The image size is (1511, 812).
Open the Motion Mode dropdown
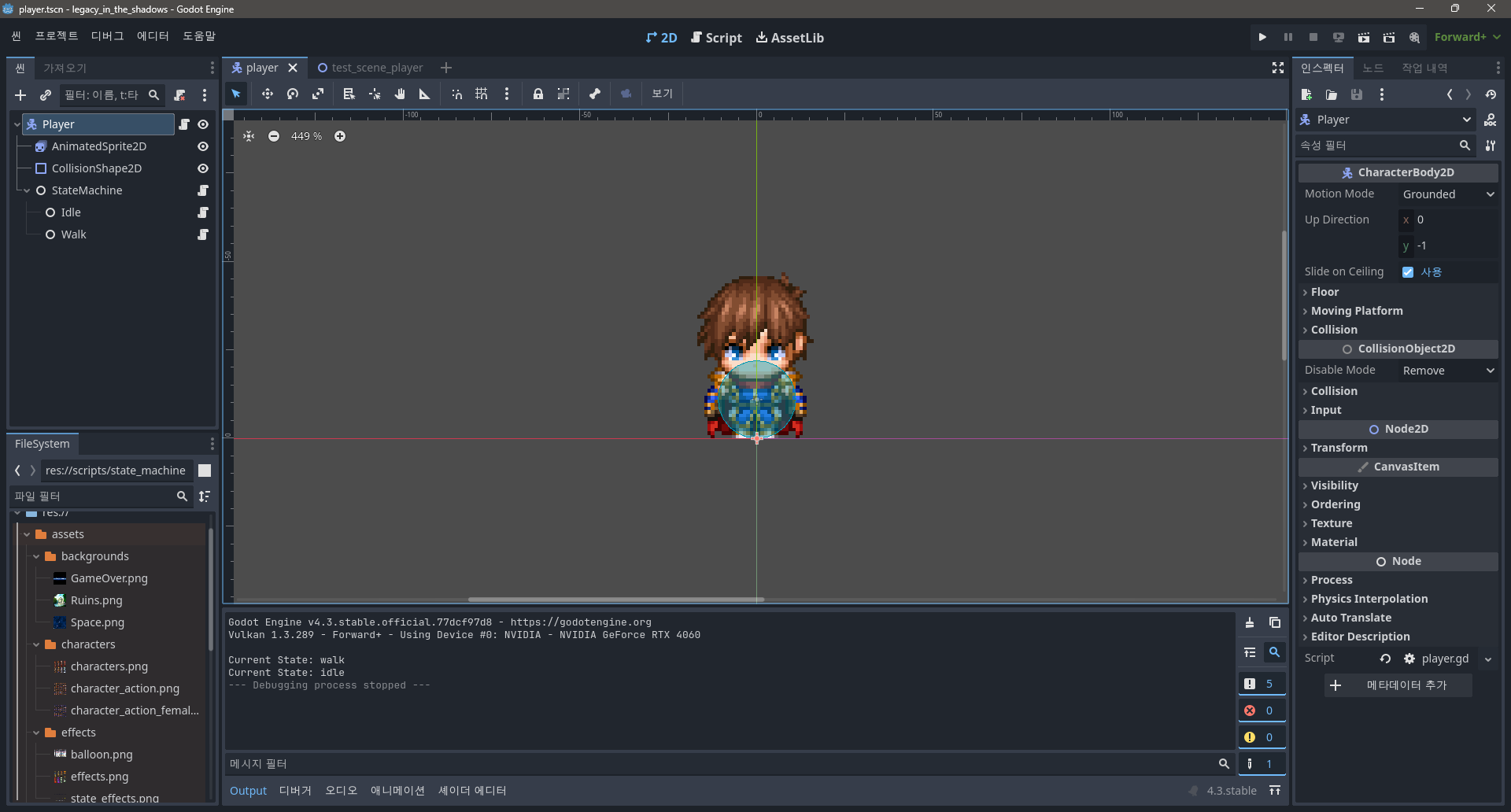click(1448, 194)
